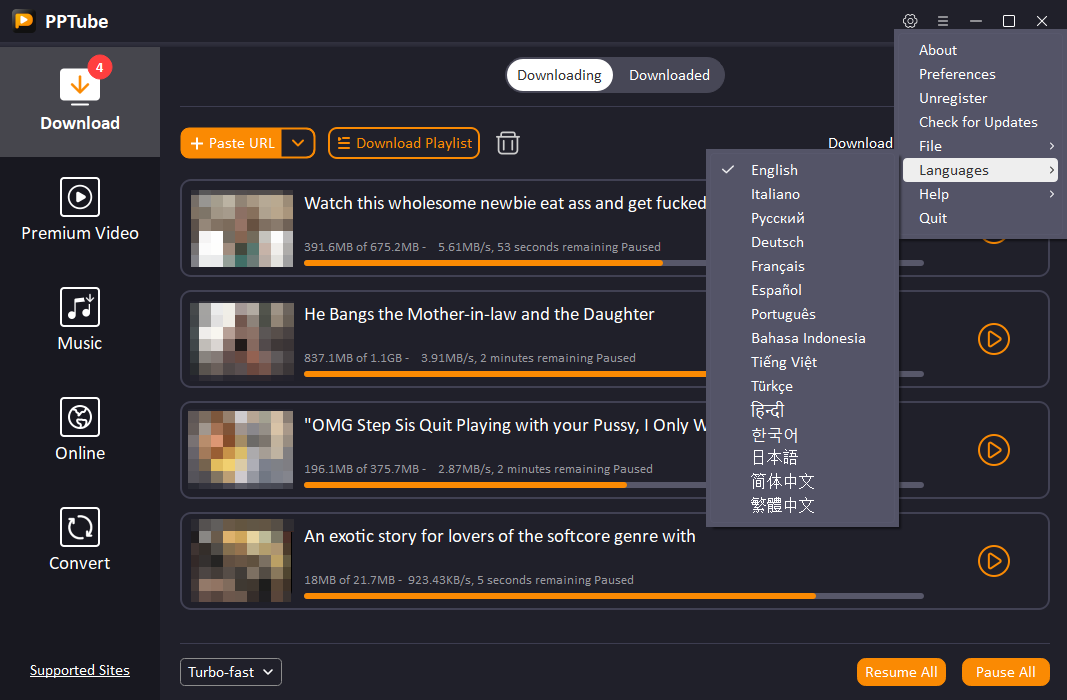Select the Premium Video sidebar icon
The height and width of the screenshot is (700, 1067).
pyautogui.click(x=79, y=210)
